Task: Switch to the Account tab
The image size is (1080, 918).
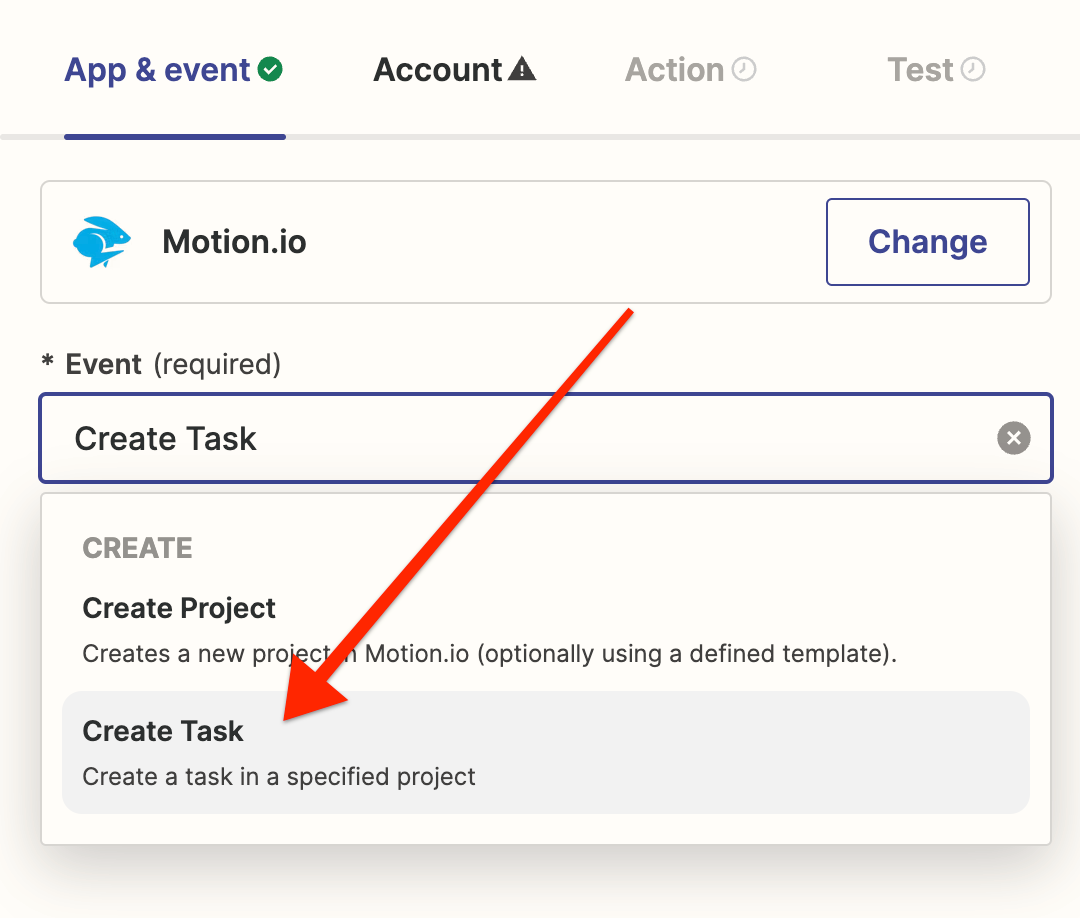Action: coord(437,70)
